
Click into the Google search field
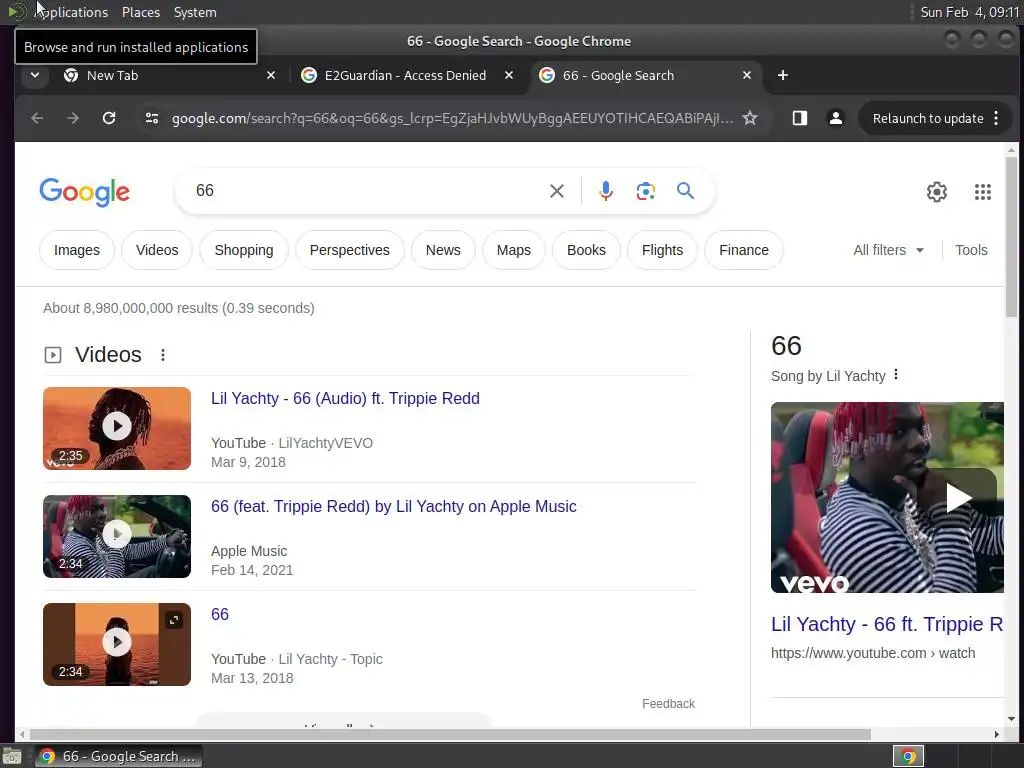[366, 191]
